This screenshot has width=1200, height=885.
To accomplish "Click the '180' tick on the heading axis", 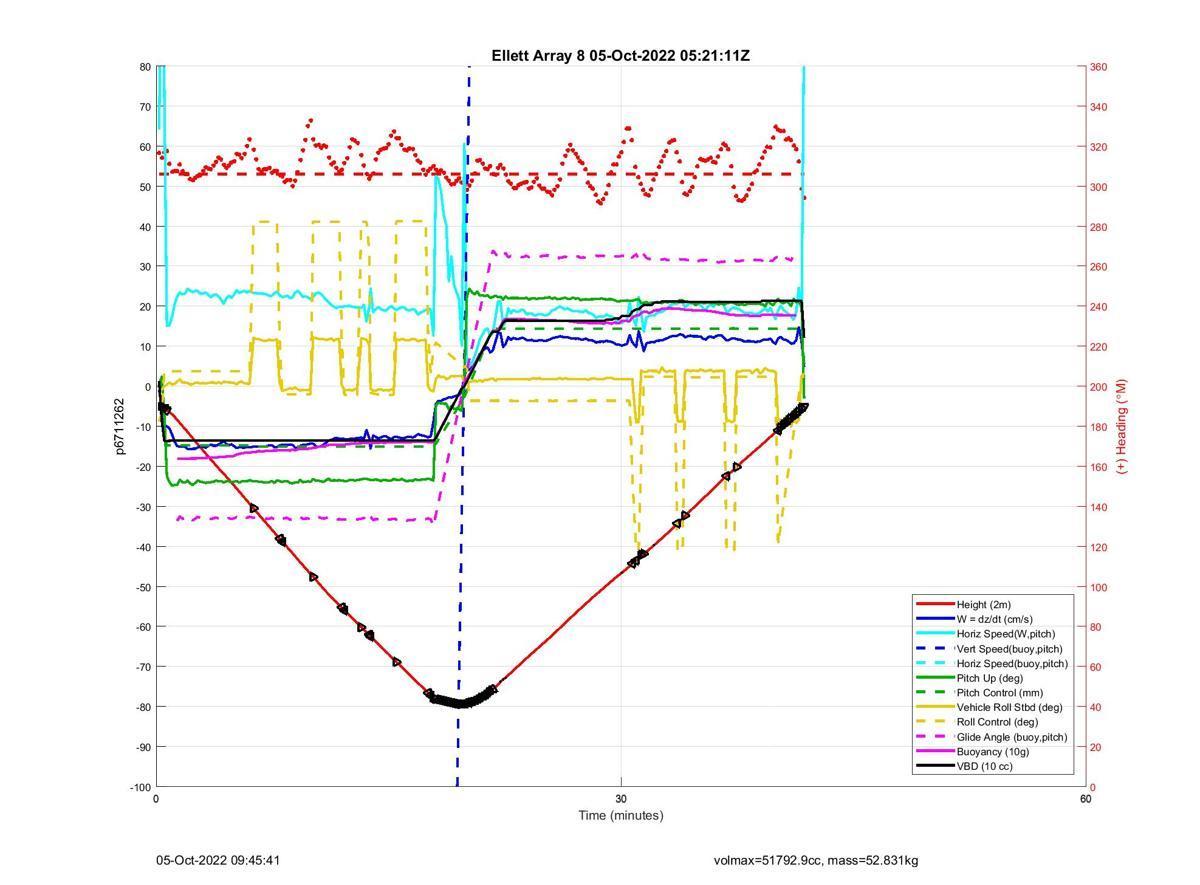I will (x=1098, y=427).
